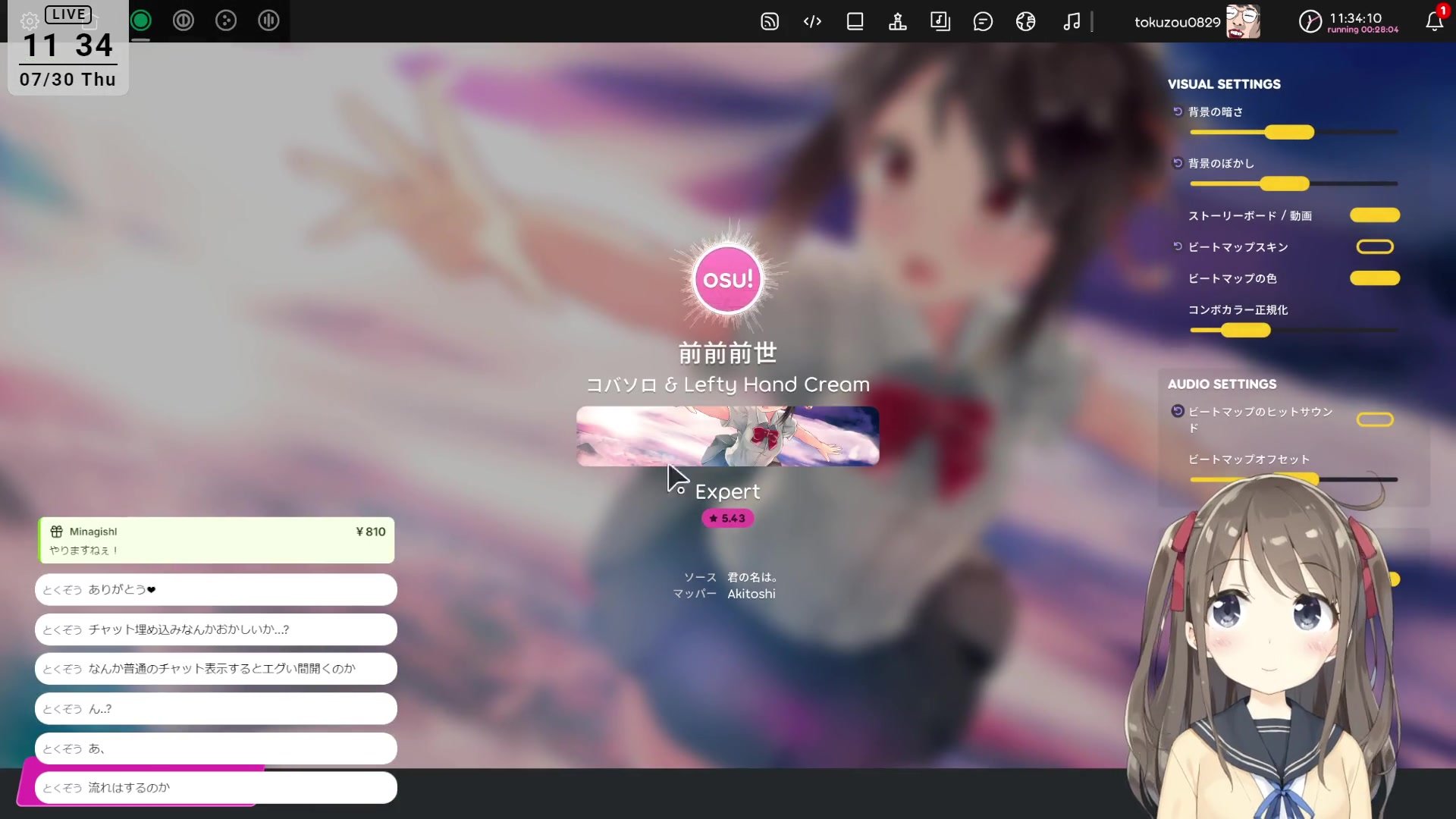The width and height of the screenshot is (1456, 819).
Task: Open the beatmap listing icon
Action: click(x=940, y=21)
